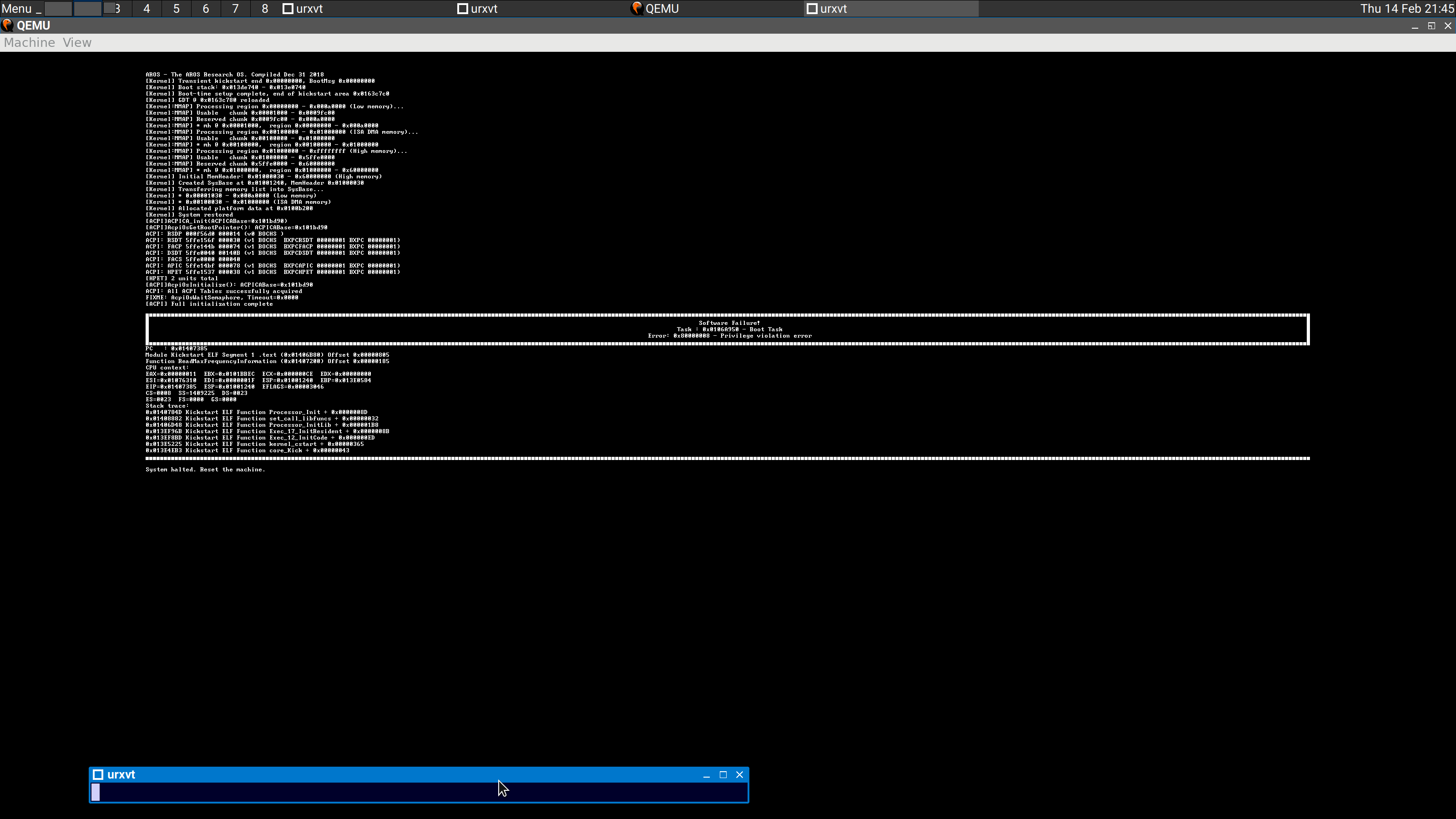Screen dimensions: 1456x819
Task: Switch to workspace 7
Action: point(235,9)
